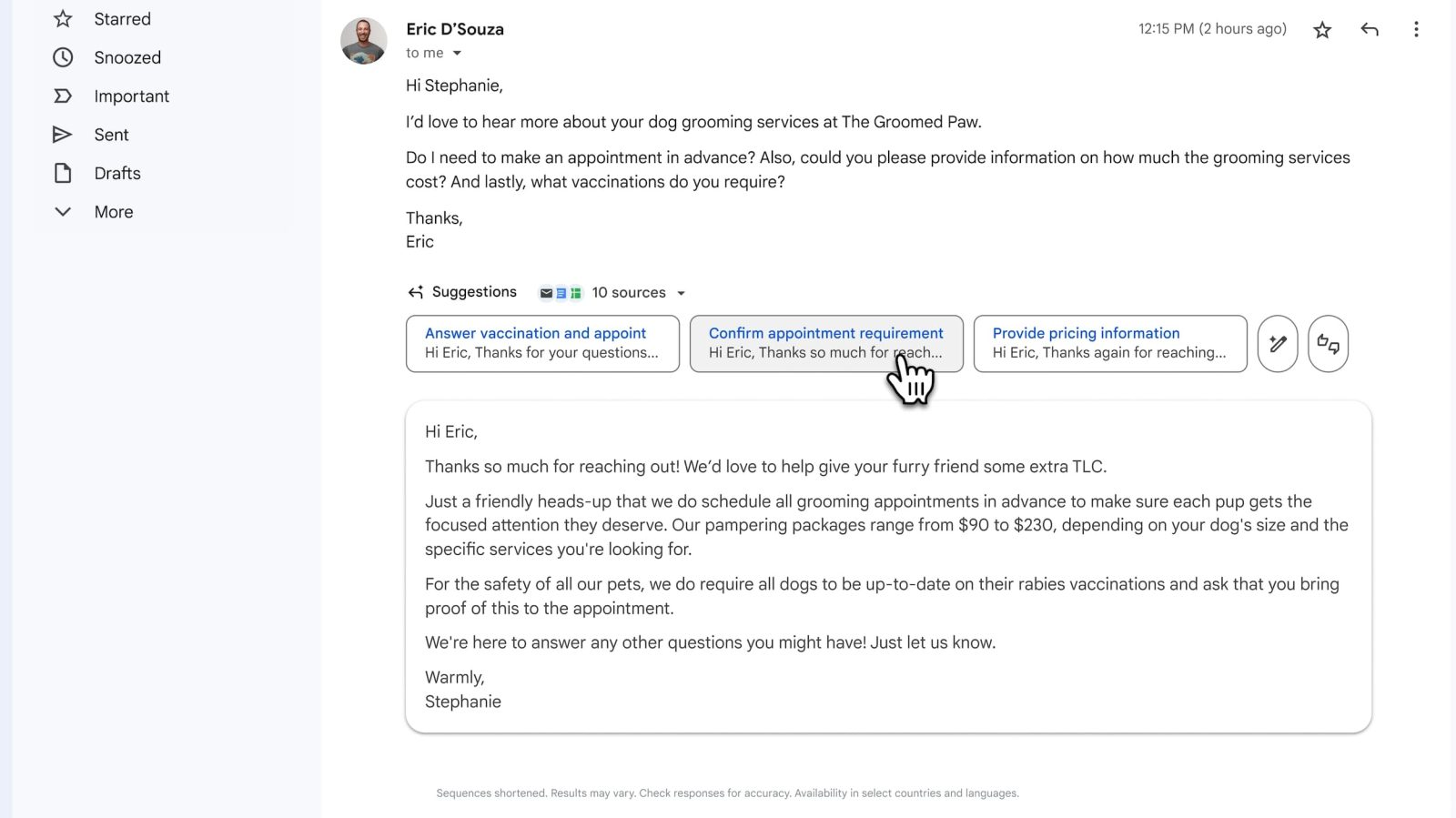
Task: Click inside the drafted reply preview text
Action: click(887, 566)
